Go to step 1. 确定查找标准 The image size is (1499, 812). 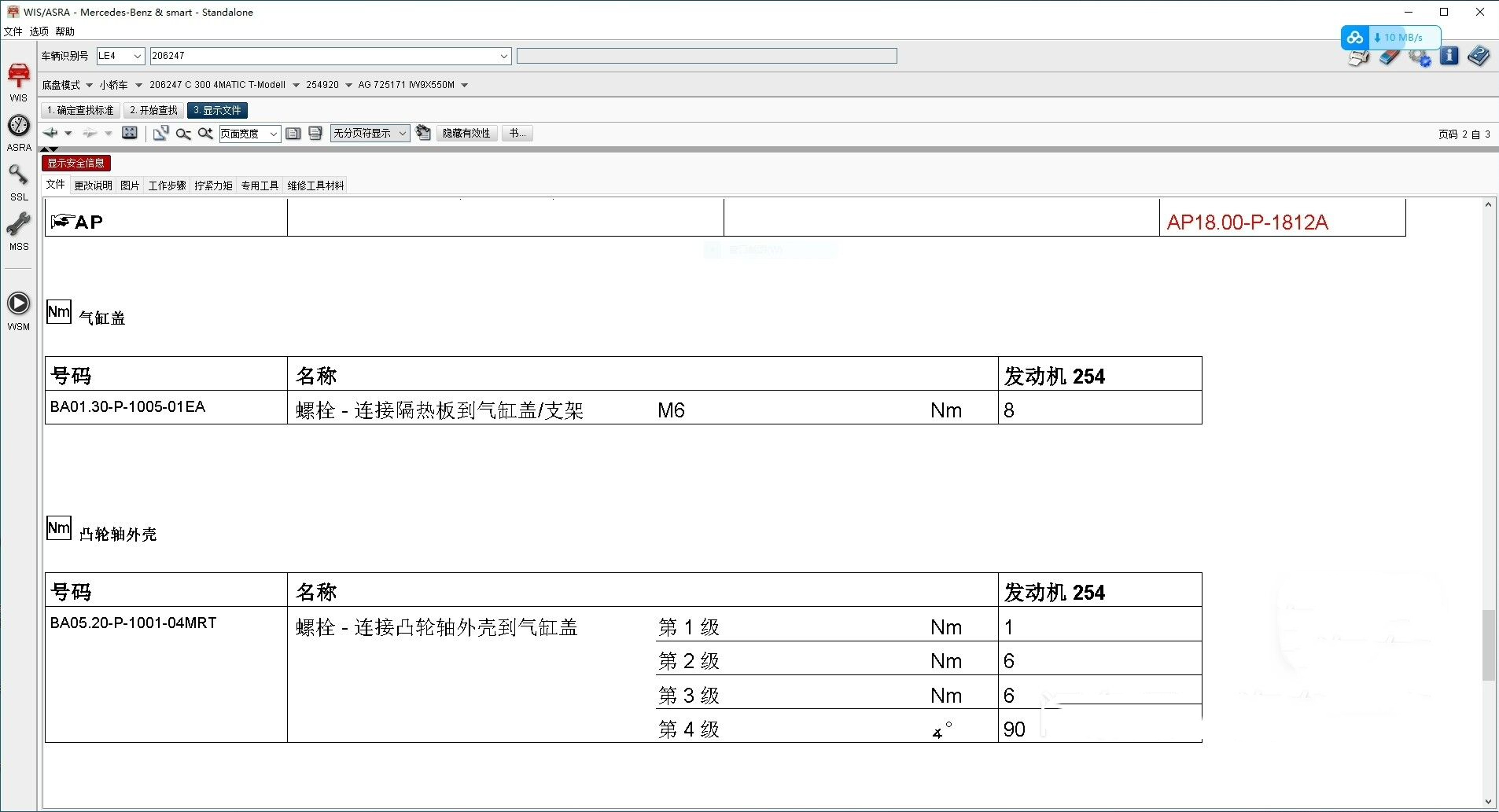(80, 111)
